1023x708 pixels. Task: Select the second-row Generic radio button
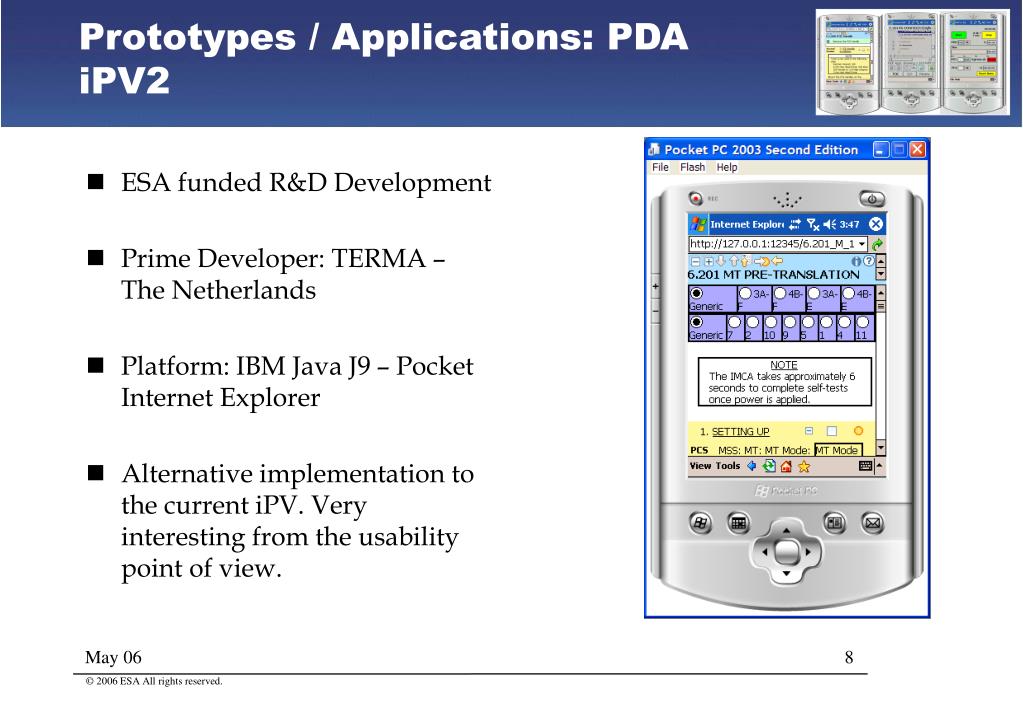click(x=696, y=322)
